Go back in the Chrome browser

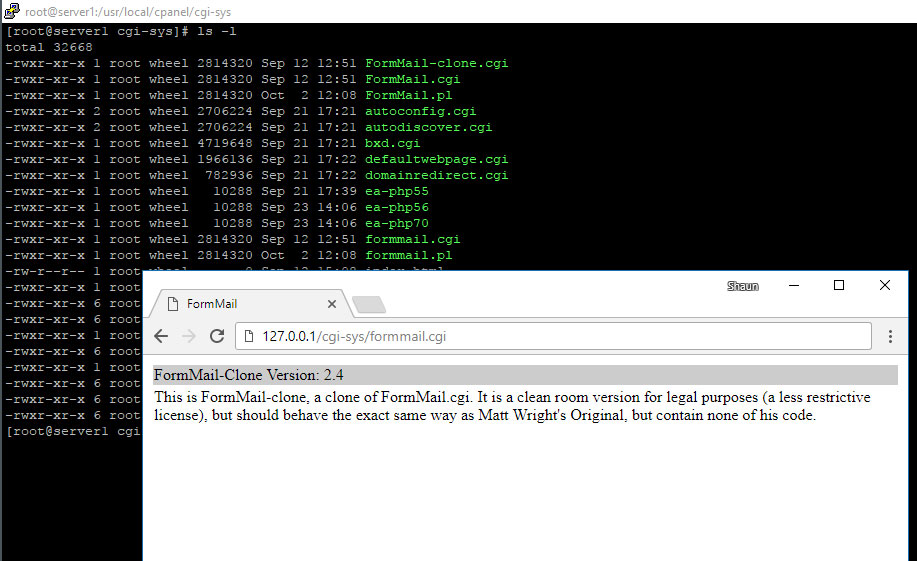click(161, 336)
